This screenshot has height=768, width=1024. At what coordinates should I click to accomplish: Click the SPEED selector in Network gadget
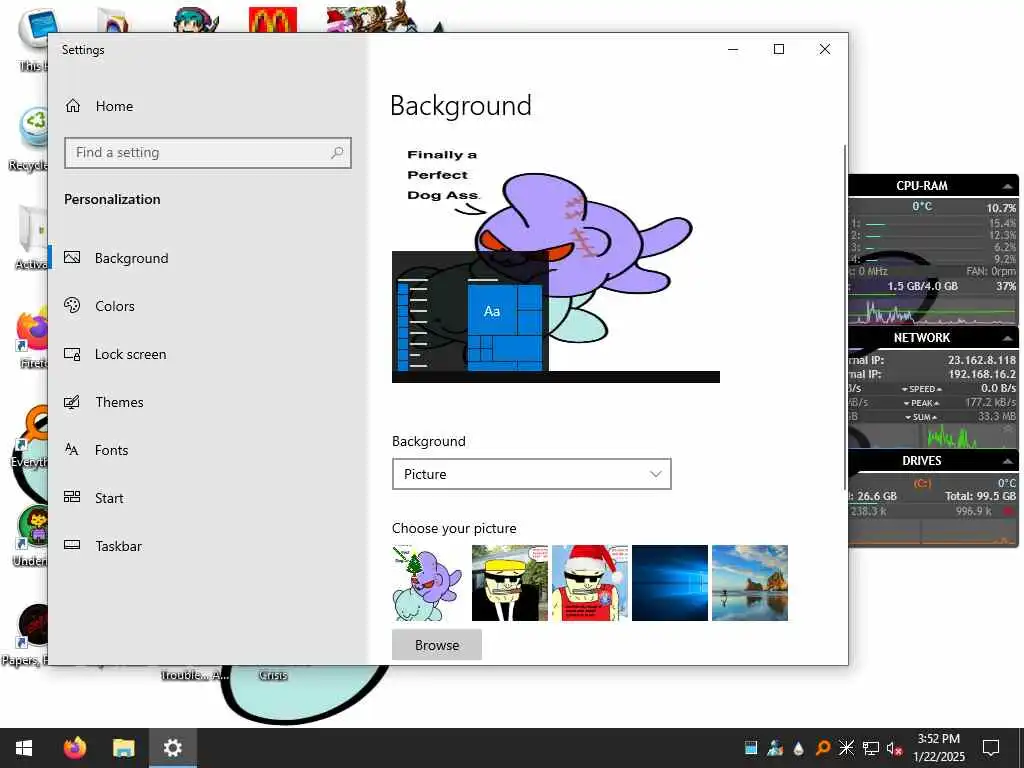921,389
